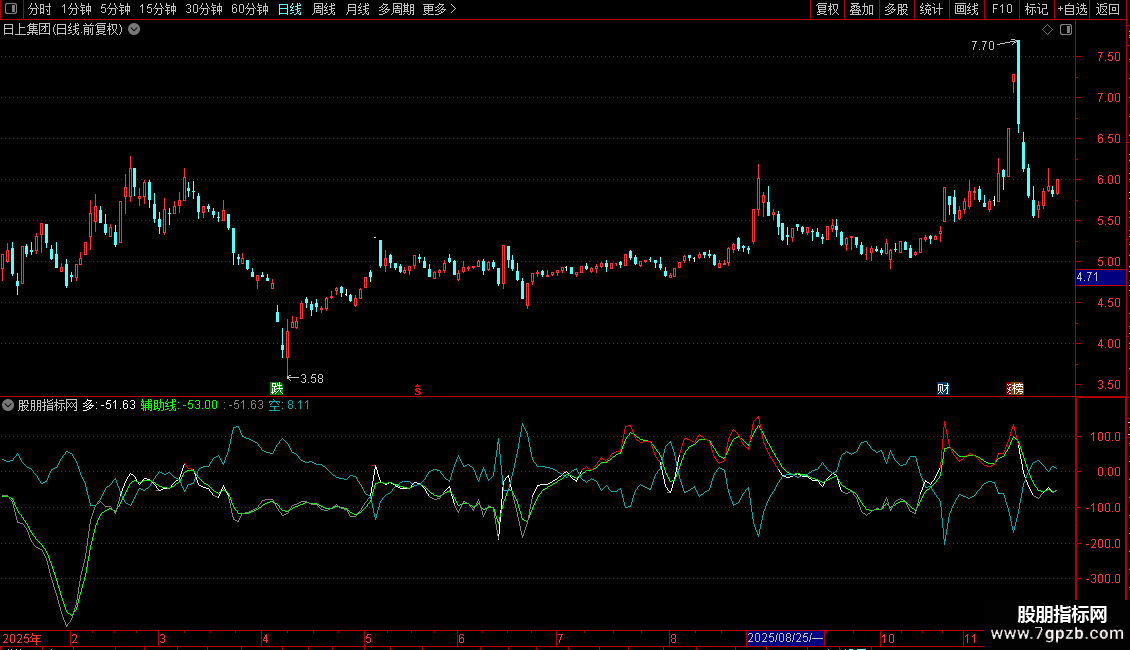Click the 空: 8.11 indicator value
This screenshot has width=1130, height=650.
click(289, 405)
